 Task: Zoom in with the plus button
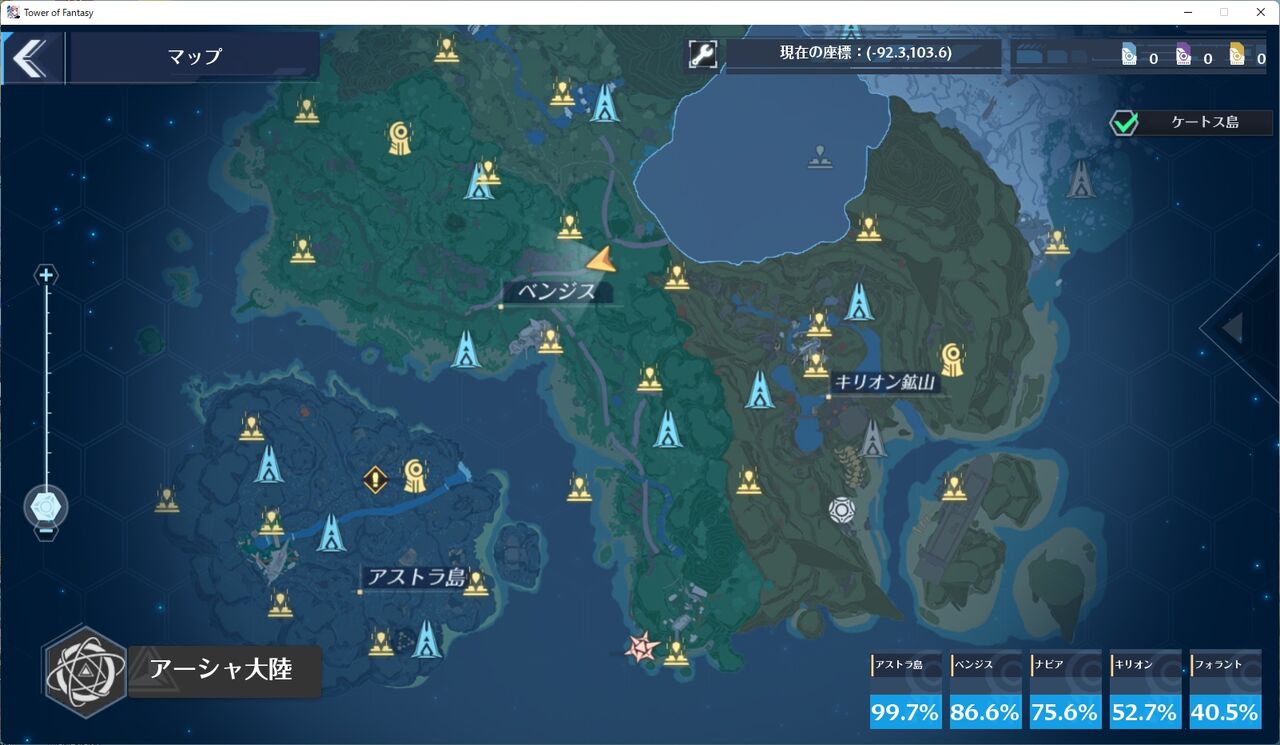point(46,275)
